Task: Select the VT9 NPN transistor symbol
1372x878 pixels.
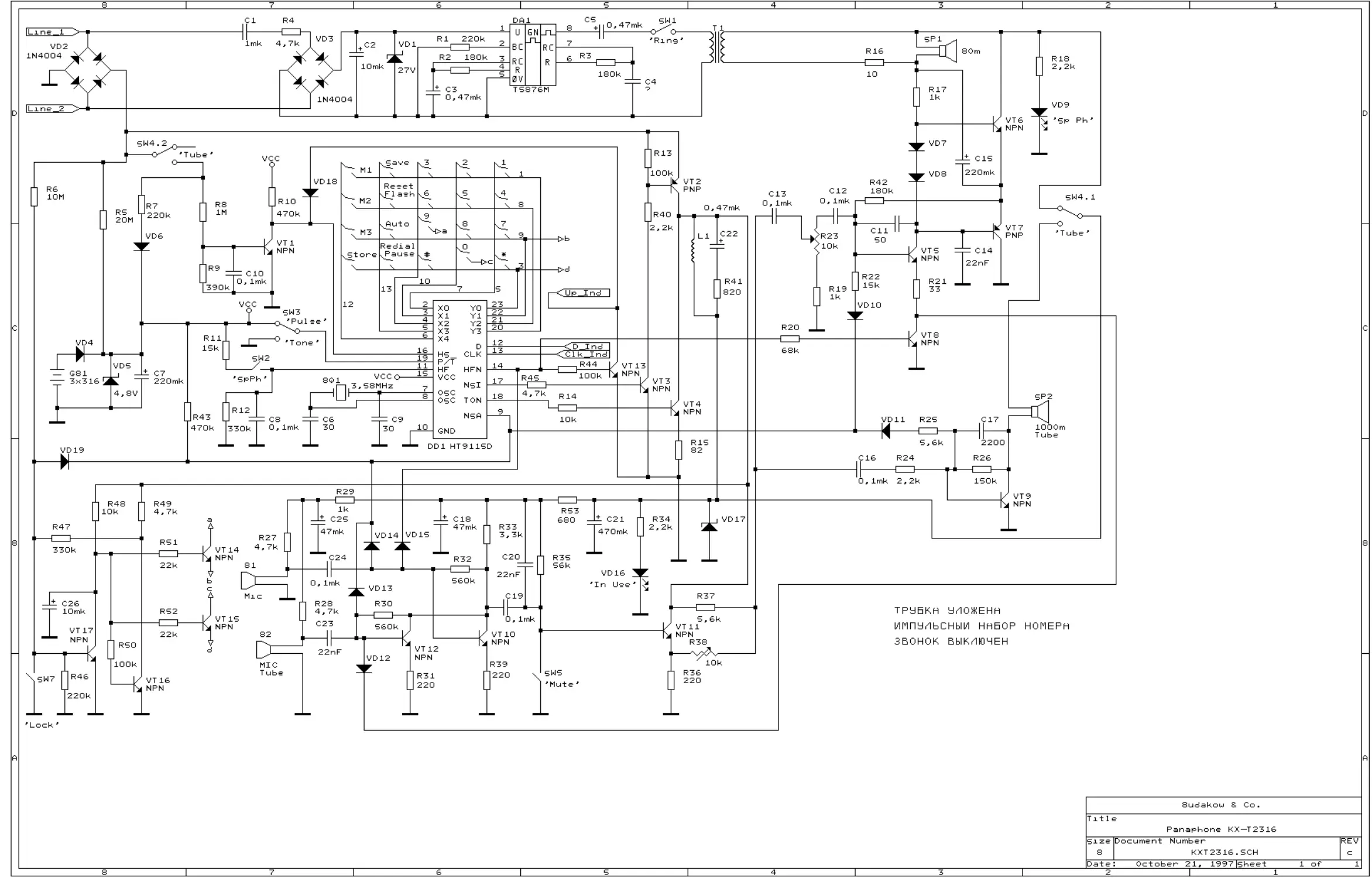Action: [1004, 499]
